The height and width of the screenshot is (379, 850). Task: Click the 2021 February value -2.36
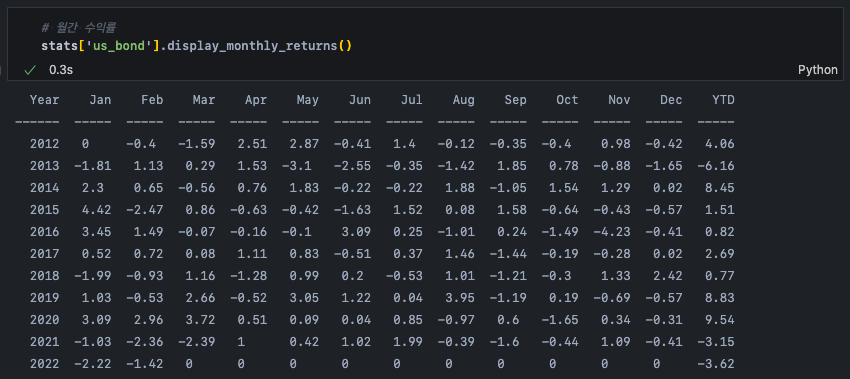[x=145, y=342]
